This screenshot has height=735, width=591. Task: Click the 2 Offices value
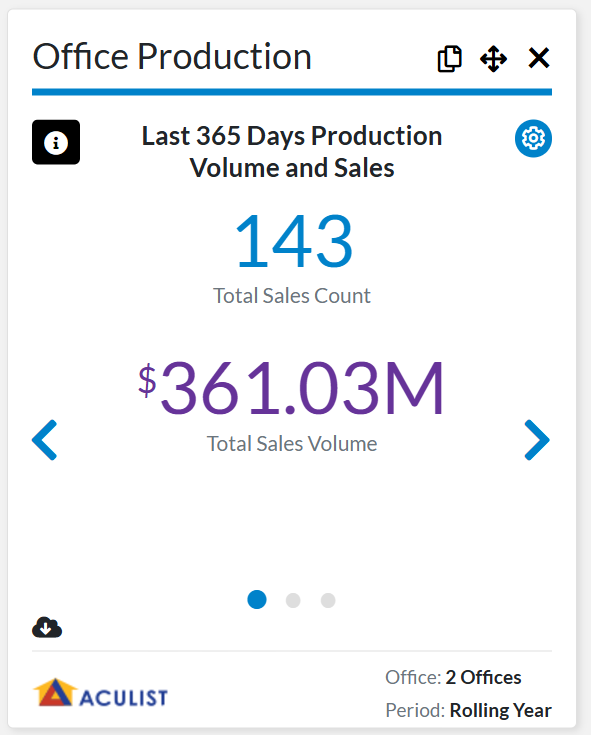483,677
